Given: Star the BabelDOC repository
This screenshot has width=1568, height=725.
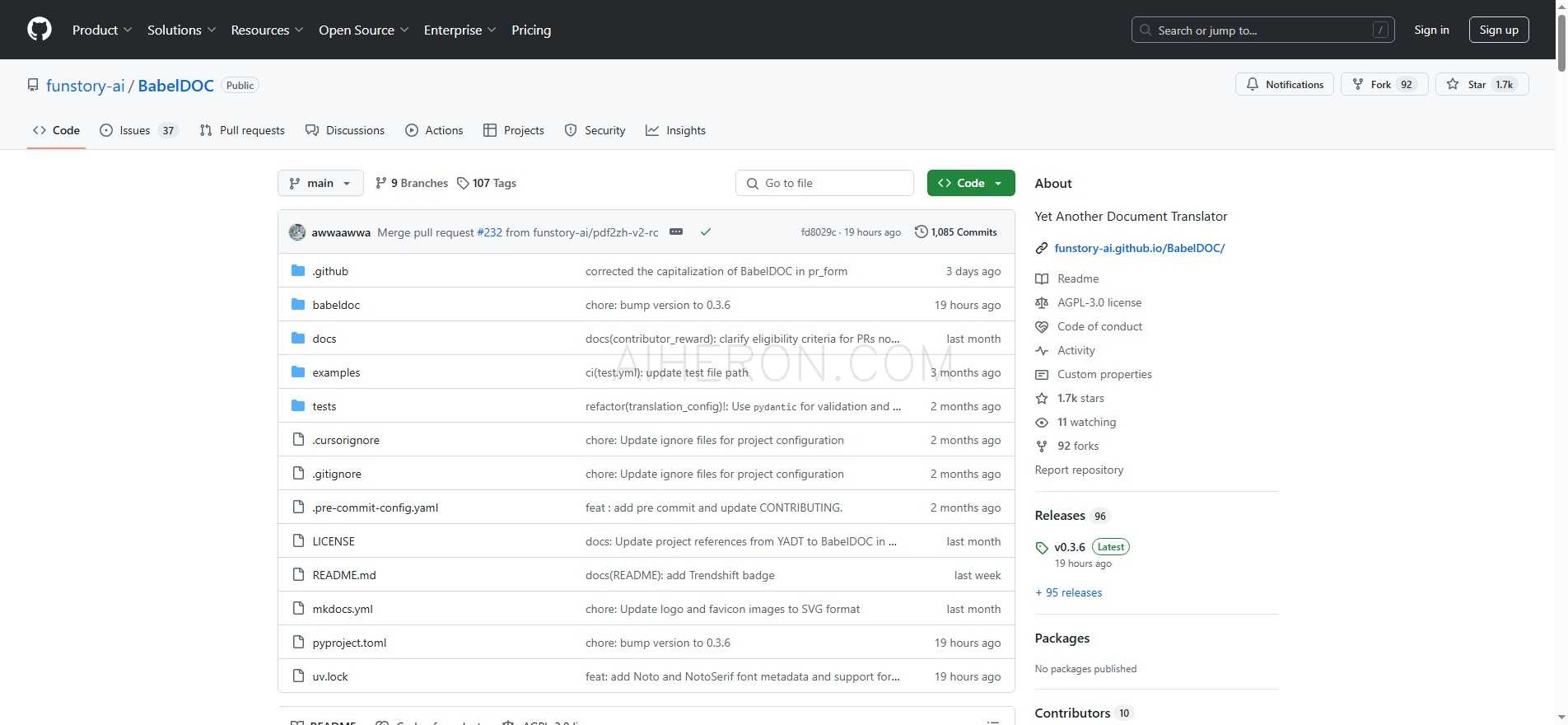Looking at the screenshot, I should 1482,84.
